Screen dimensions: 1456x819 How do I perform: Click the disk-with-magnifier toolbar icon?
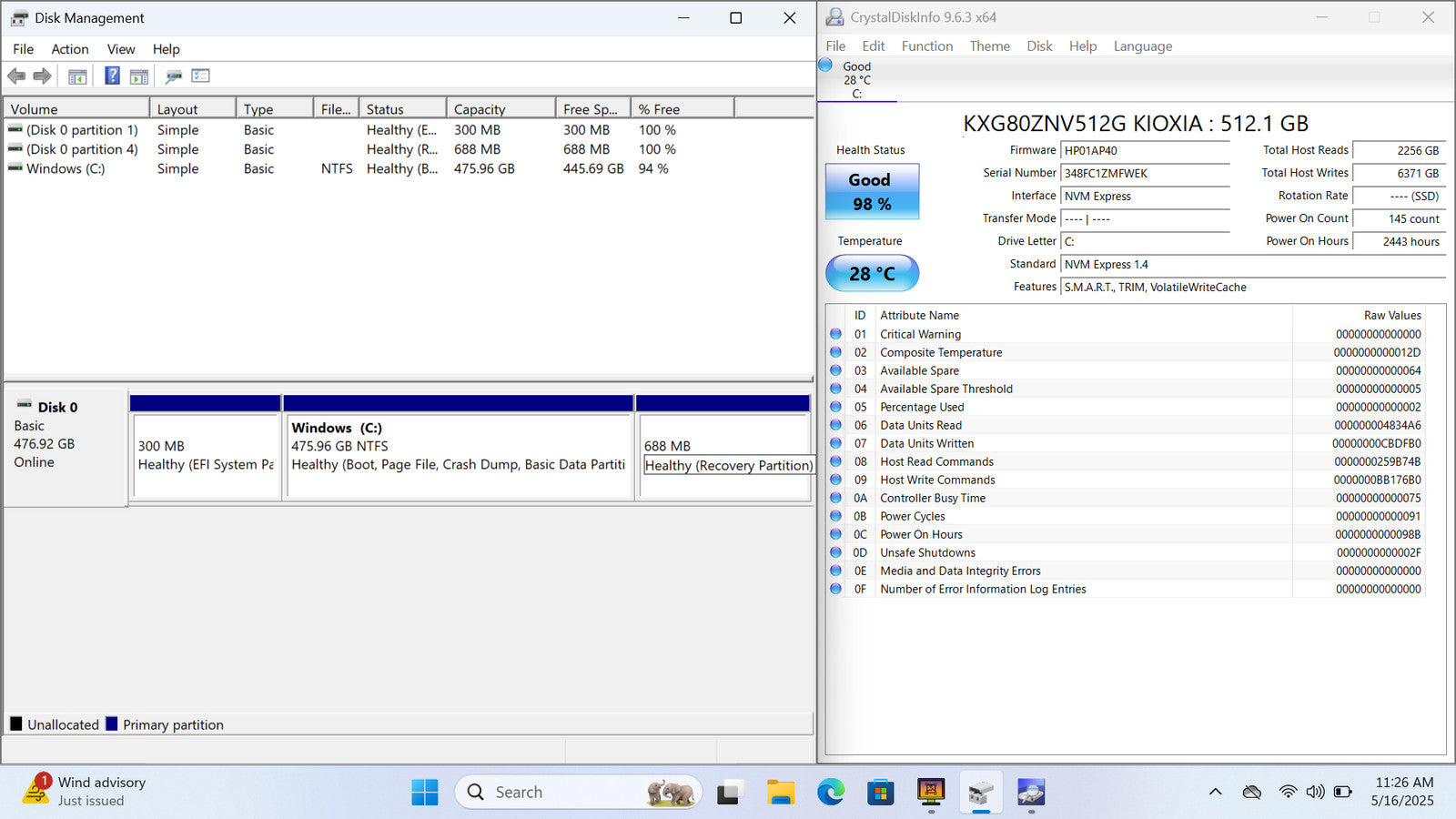pos(173,76)
